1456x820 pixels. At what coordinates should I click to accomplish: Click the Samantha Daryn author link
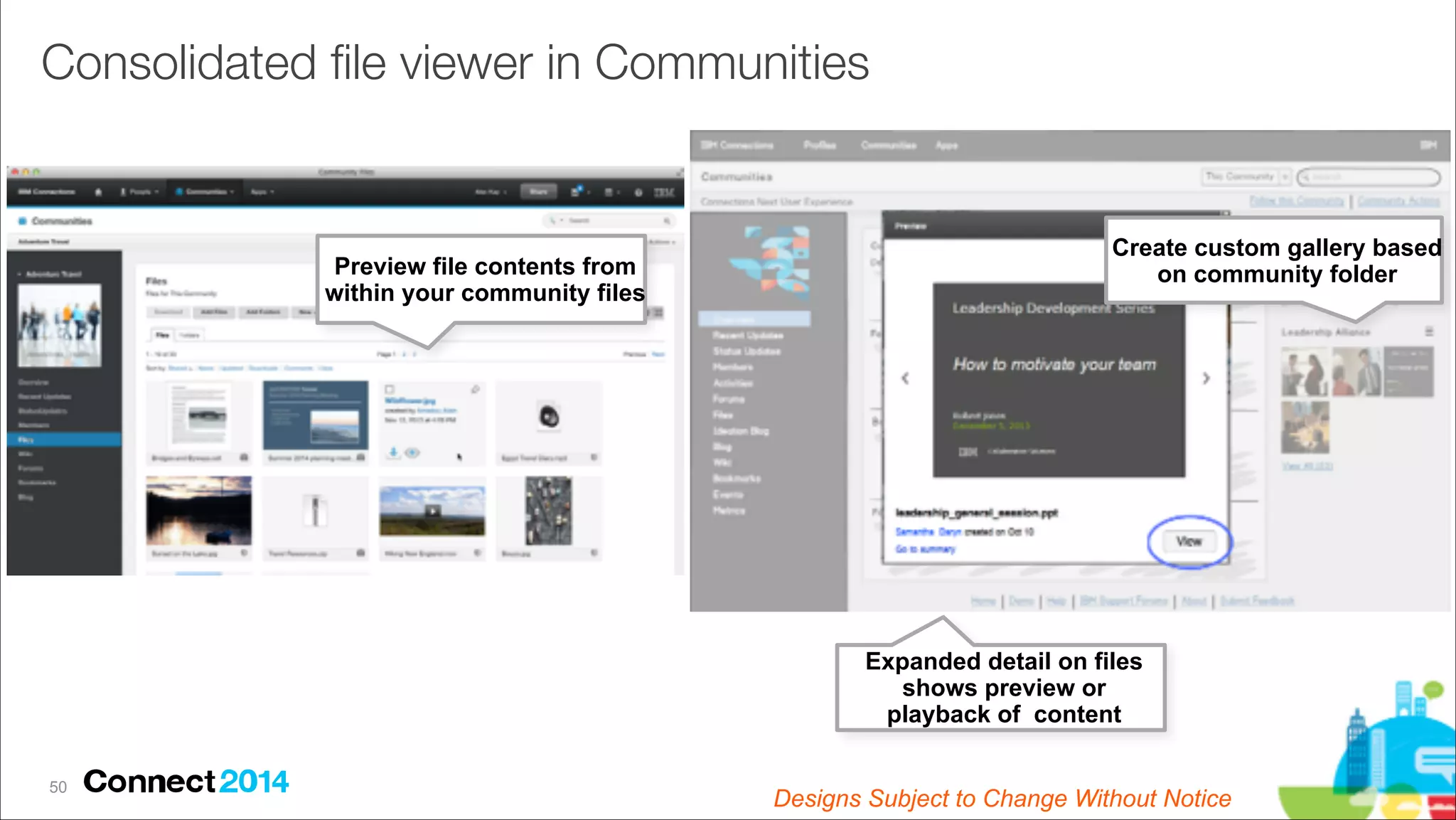point(928,532)
